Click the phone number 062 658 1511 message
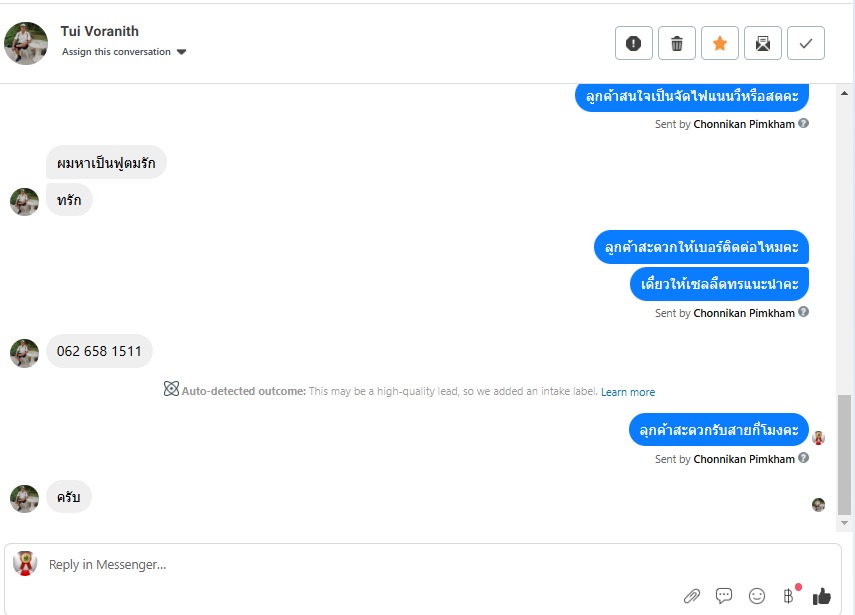Screen dimensions: 855x615 (99, 351)
